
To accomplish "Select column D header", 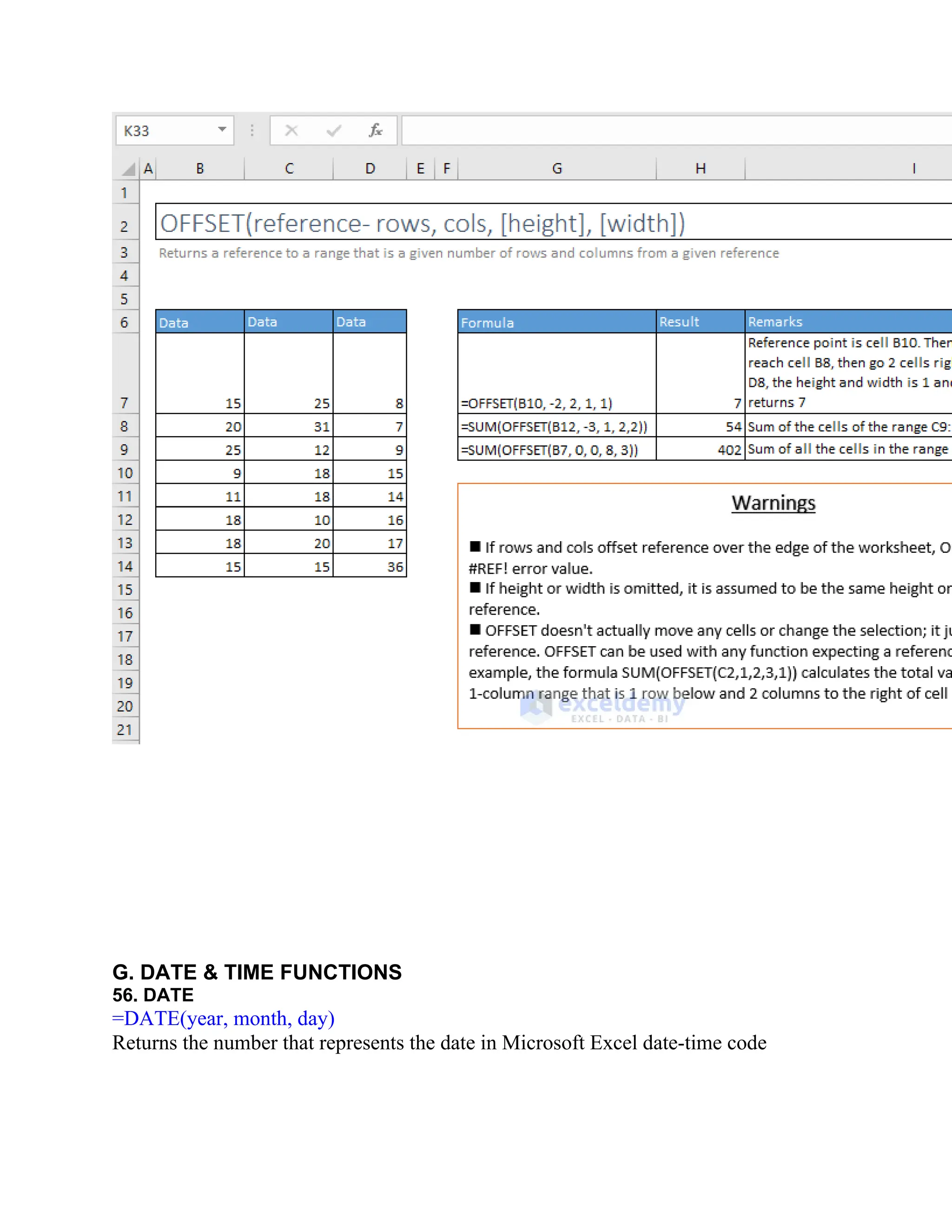I will tap(370, 169).
